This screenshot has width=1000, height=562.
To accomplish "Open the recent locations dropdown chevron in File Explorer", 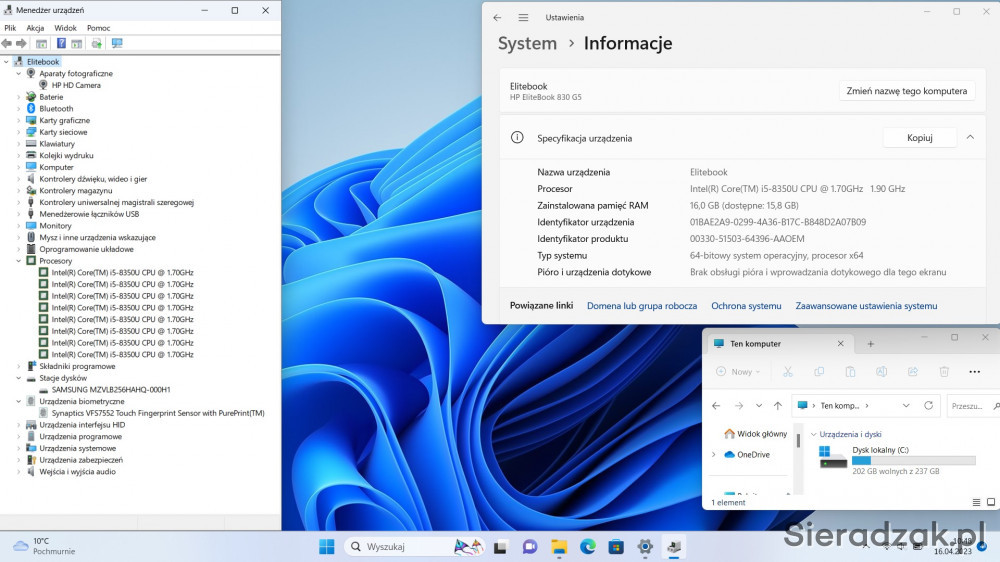I will (759, 406).
